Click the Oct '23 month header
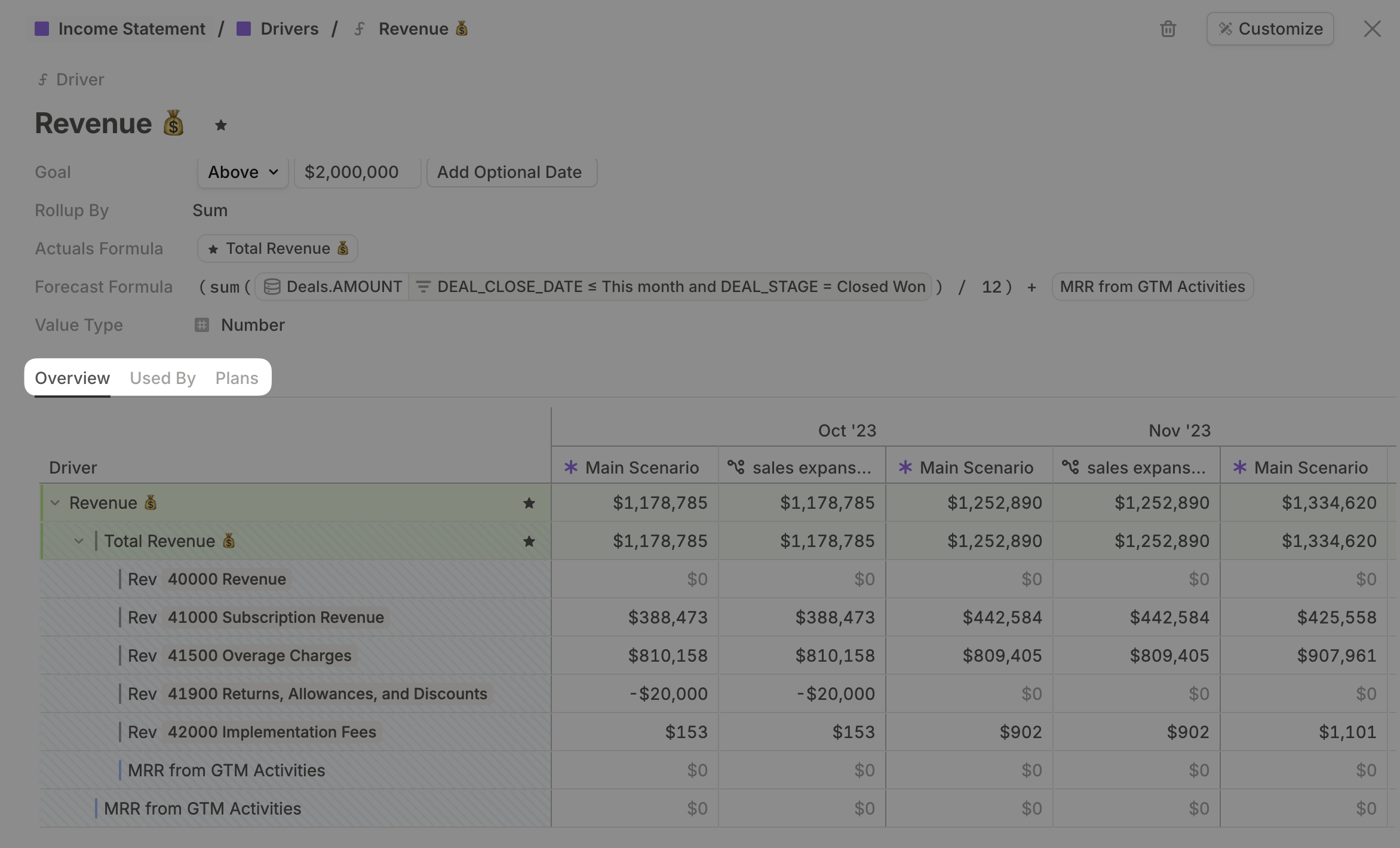1400x848 pixels. point(847,431)
